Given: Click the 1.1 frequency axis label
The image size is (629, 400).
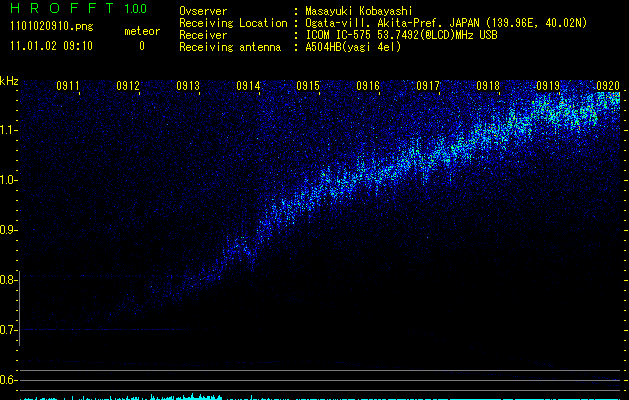Looking at the screenshot, I should click(x=8, y=130).
